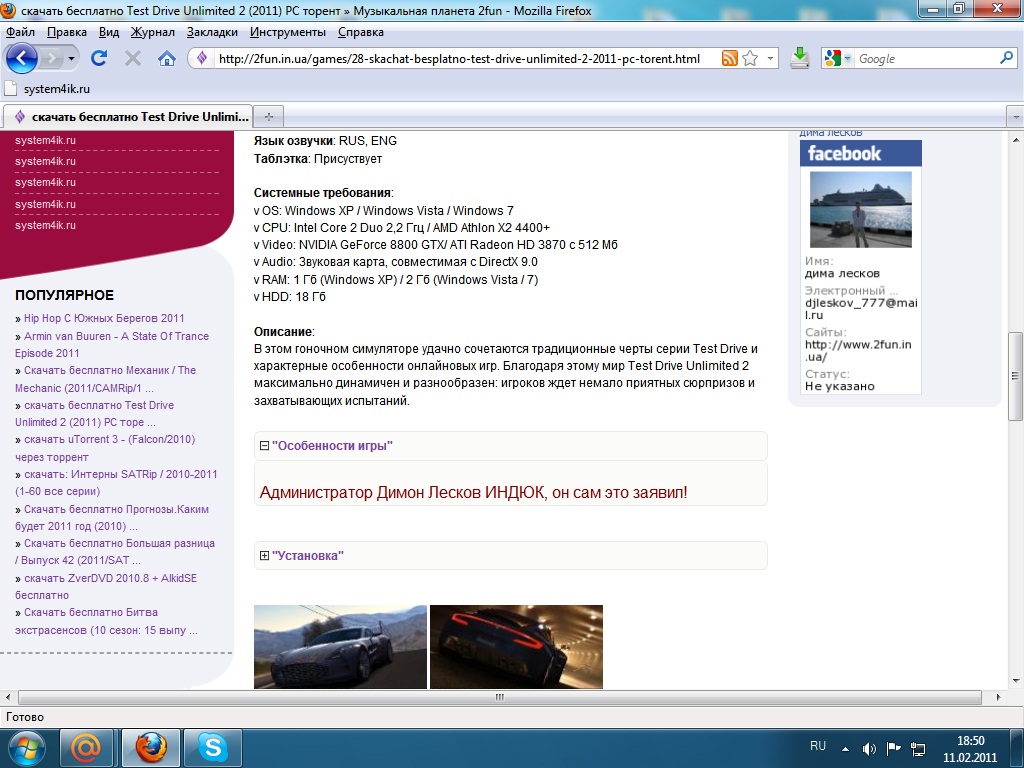Open the Вид menu
Screen dimensions: 1024x768
tap(109, 32)
